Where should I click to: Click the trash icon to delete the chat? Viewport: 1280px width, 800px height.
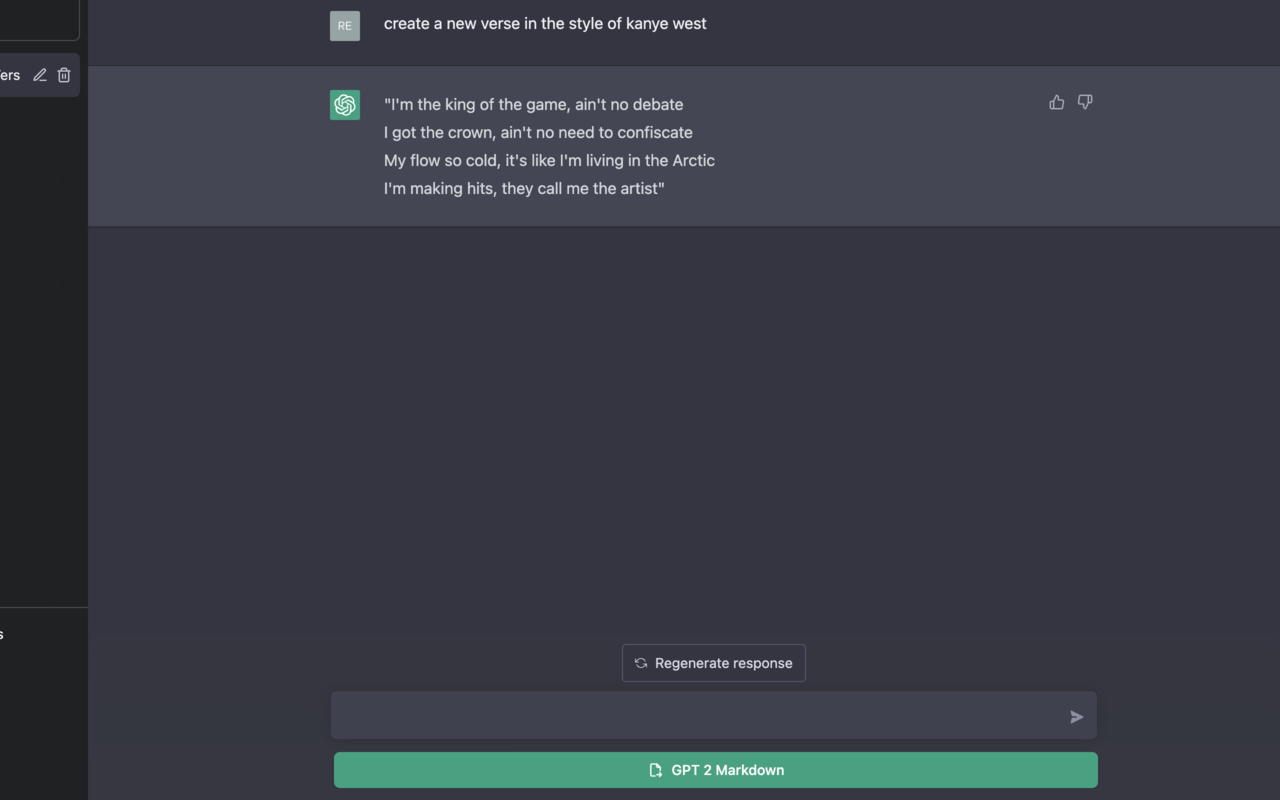[63, 74]
